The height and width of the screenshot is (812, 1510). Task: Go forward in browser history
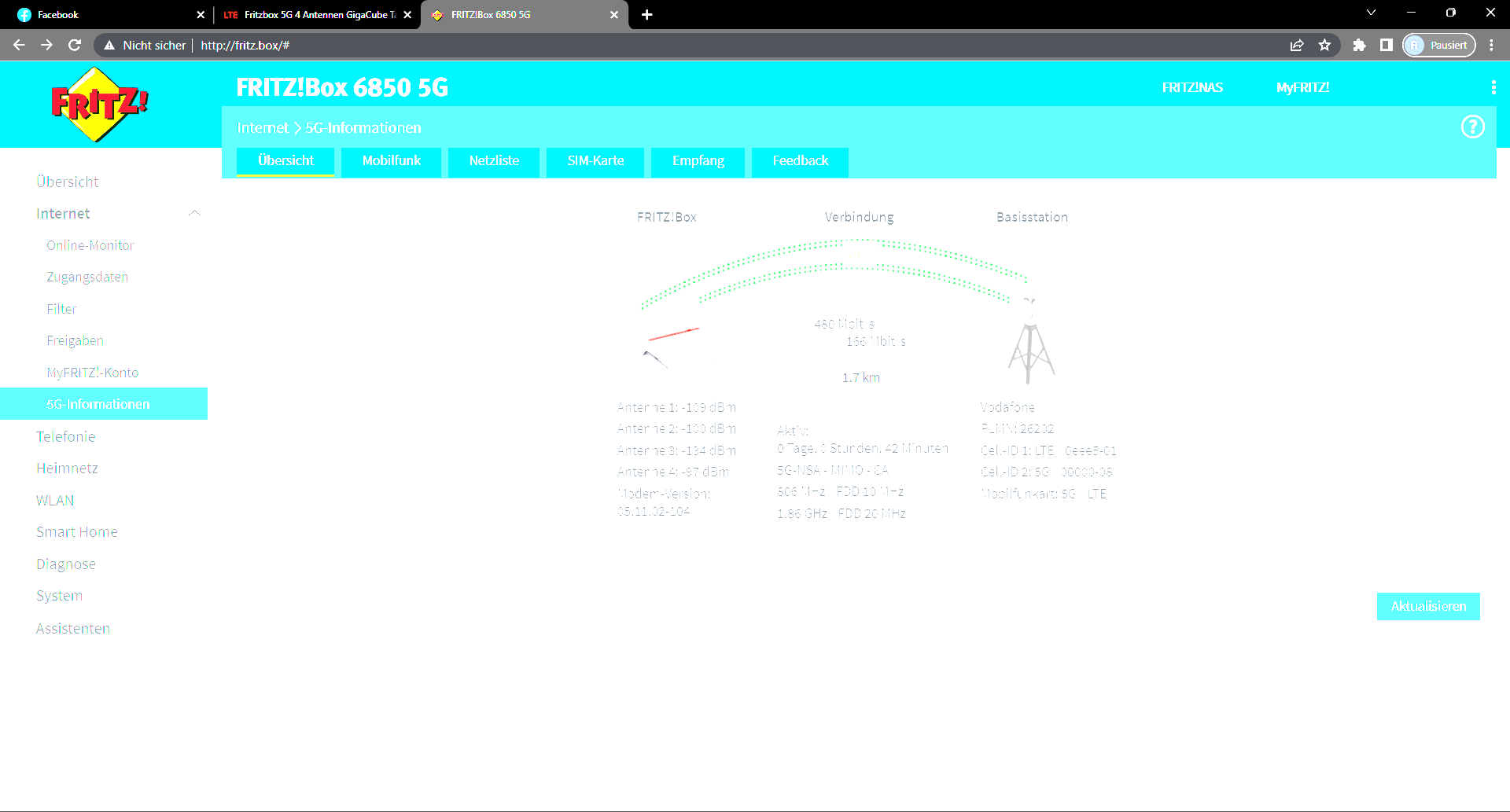click(46, 45)
